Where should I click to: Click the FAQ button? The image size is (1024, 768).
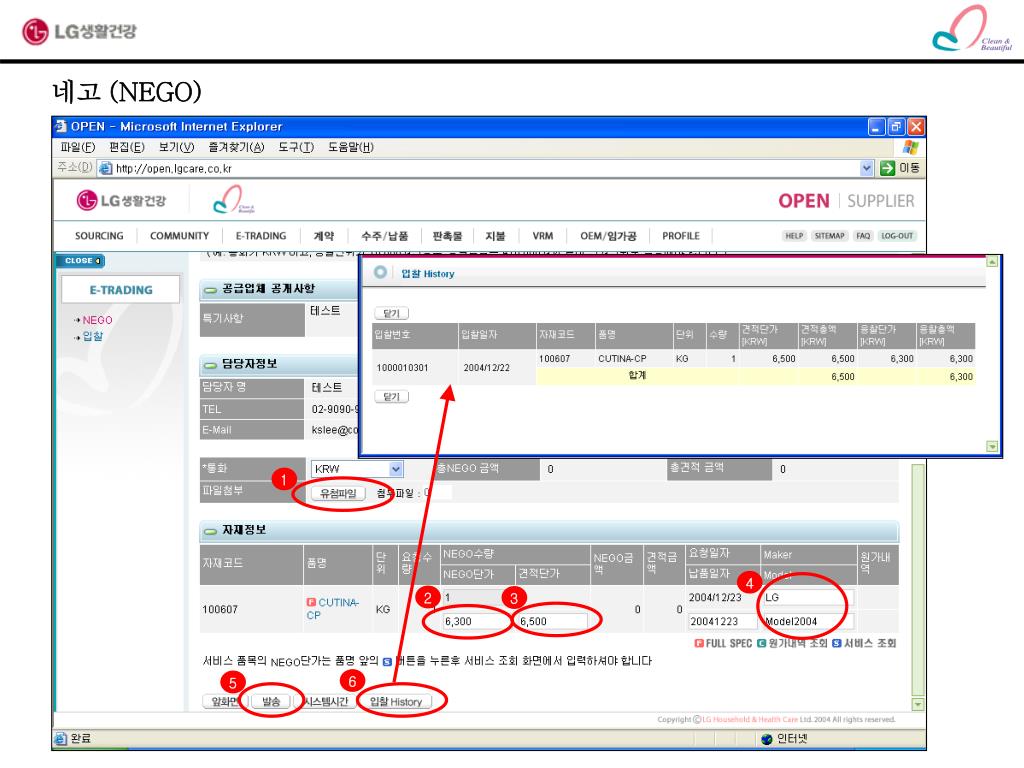(x=863, y=236)
